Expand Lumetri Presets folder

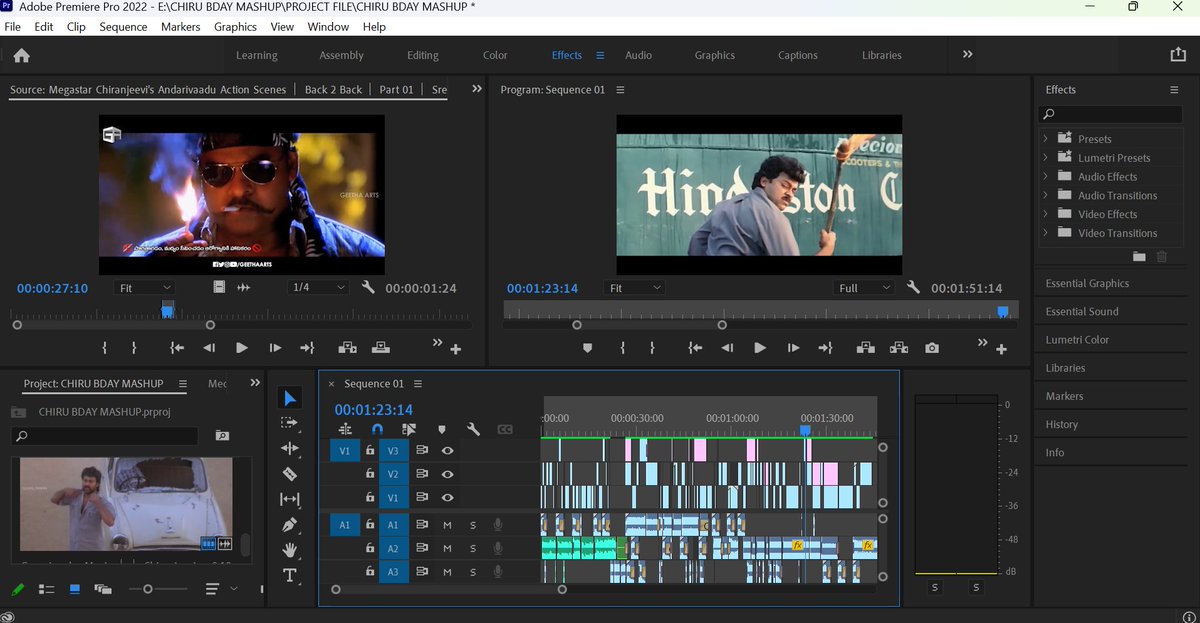[x=1046, y=158]
